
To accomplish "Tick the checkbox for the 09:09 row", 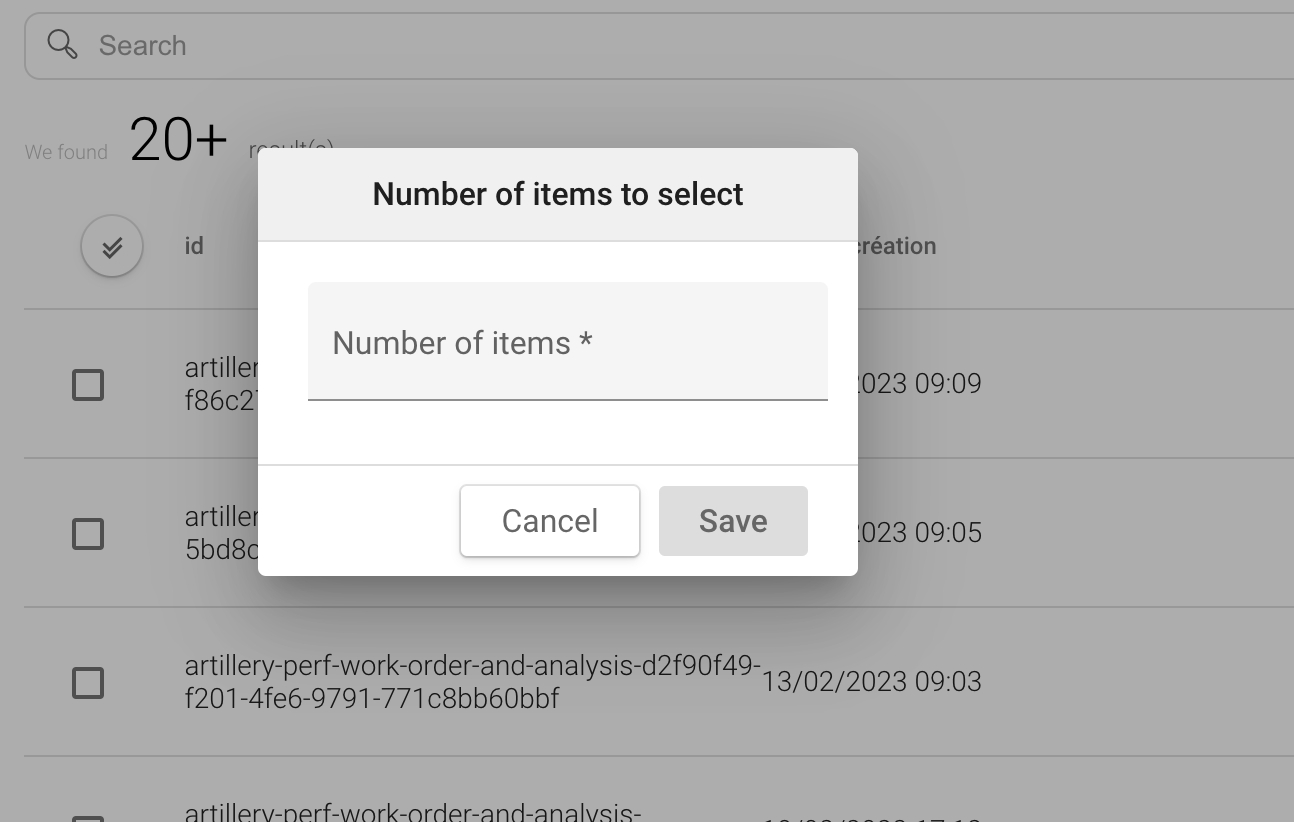I will click(x=88, y=385).
